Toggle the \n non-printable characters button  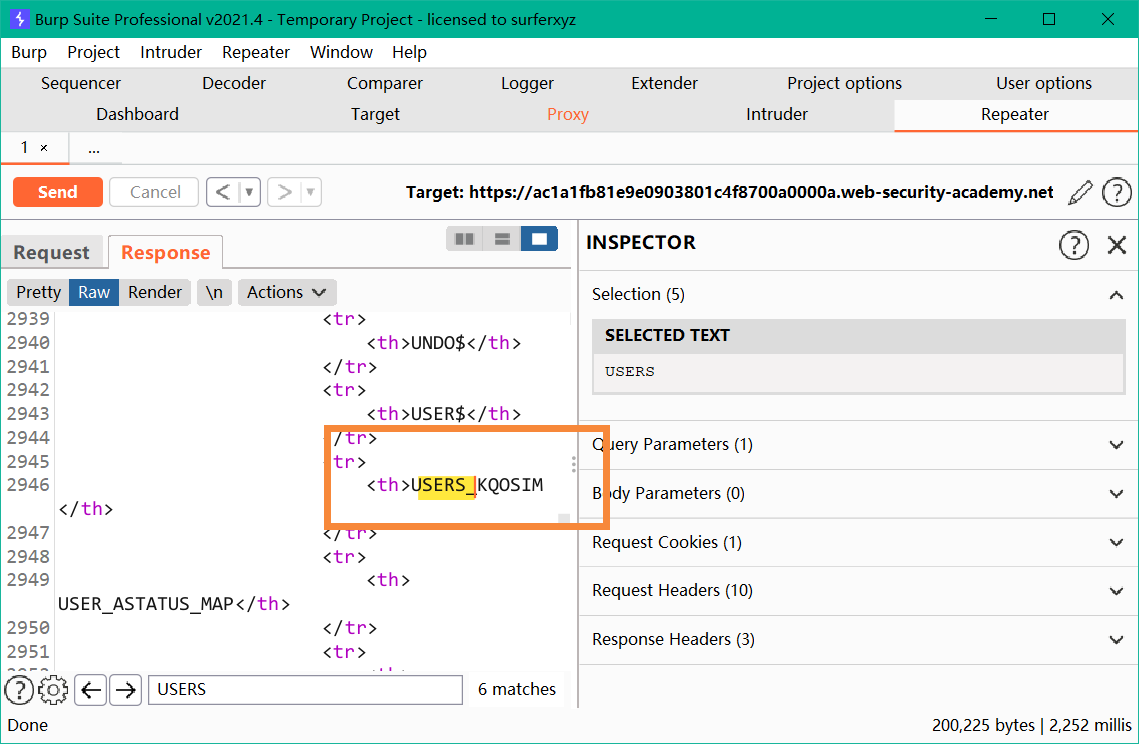click(x=214, y=292)
